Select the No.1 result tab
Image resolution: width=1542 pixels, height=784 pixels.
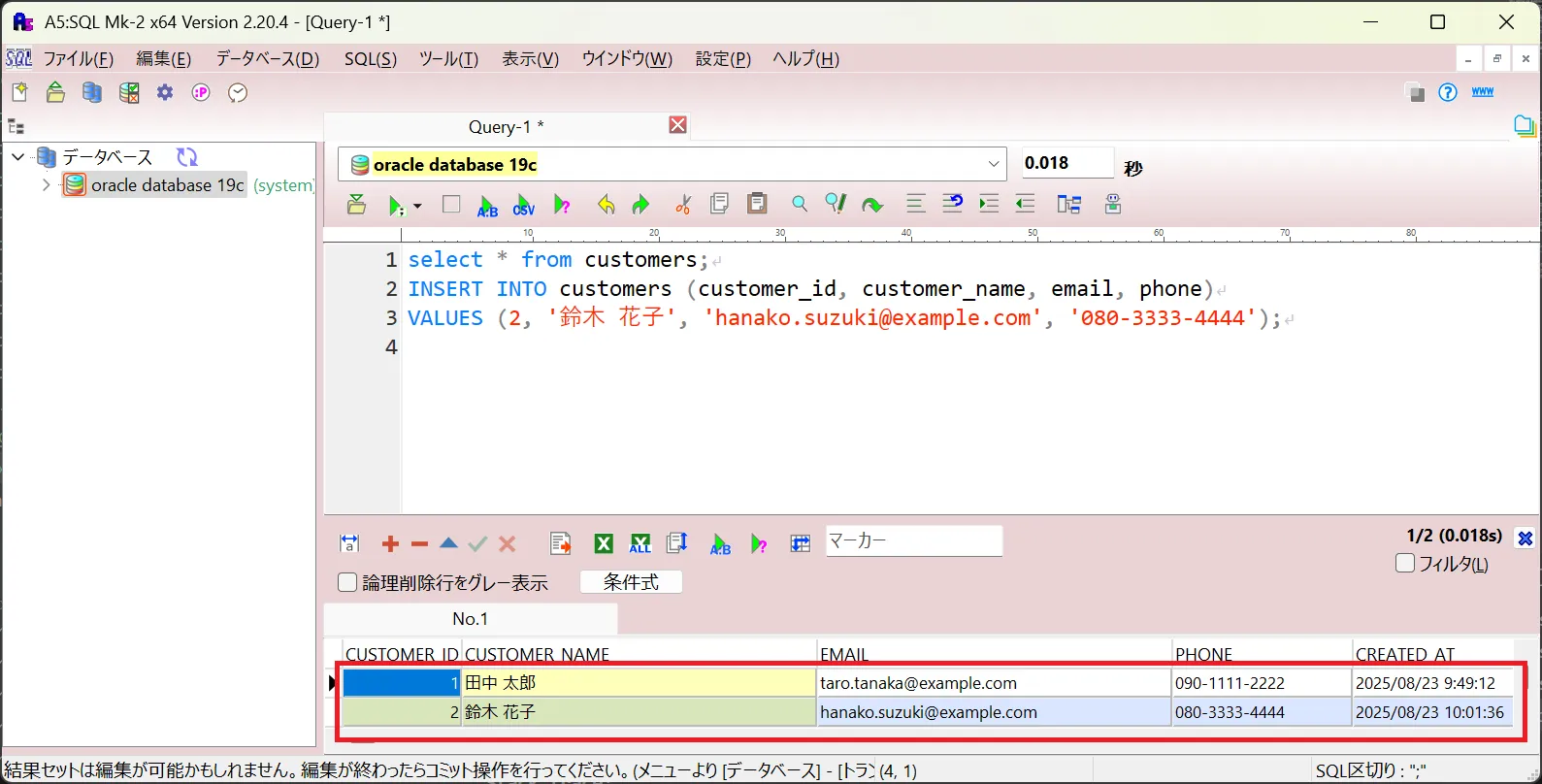[471, 619]
